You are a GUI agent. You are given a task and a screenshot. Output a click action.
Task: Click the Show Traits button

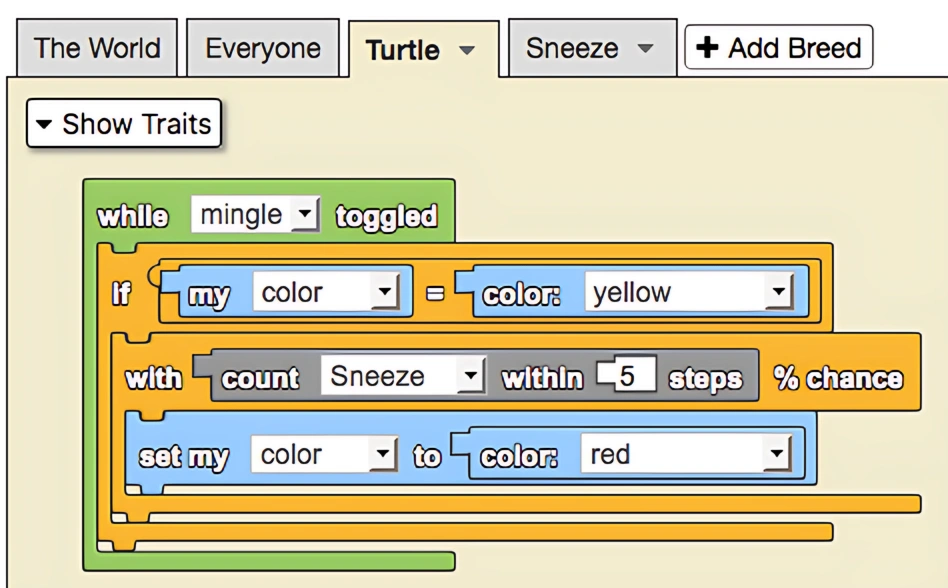tap(123, 123)
